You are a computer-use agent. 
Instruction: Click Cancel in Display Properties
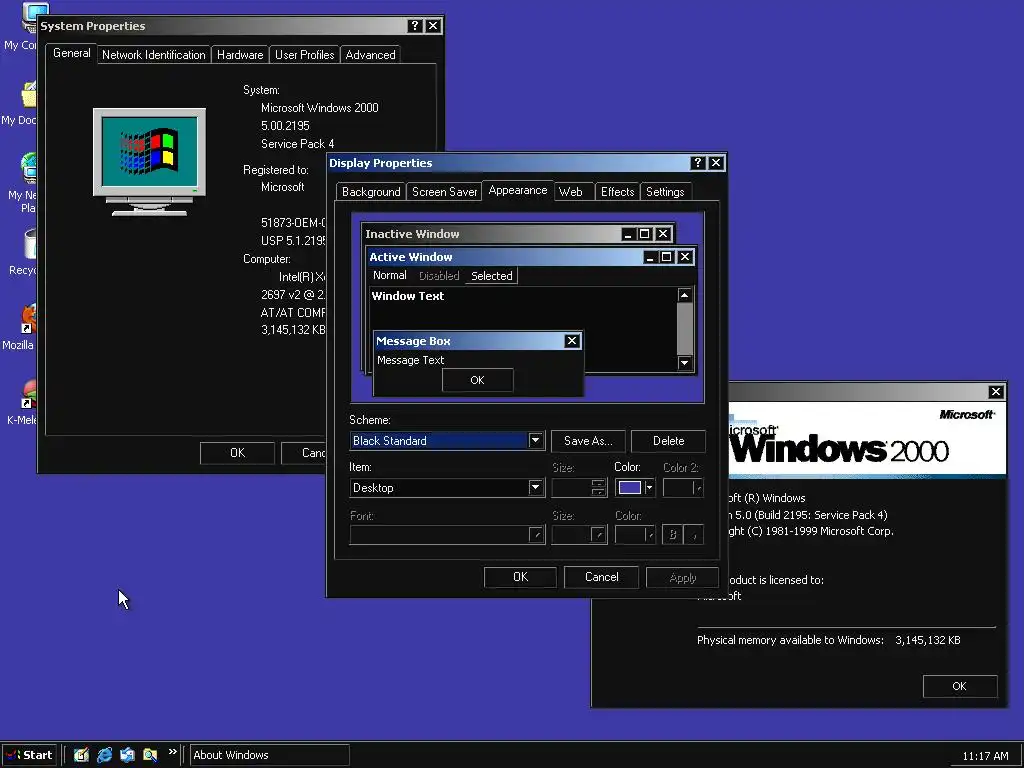pos(601,577)
